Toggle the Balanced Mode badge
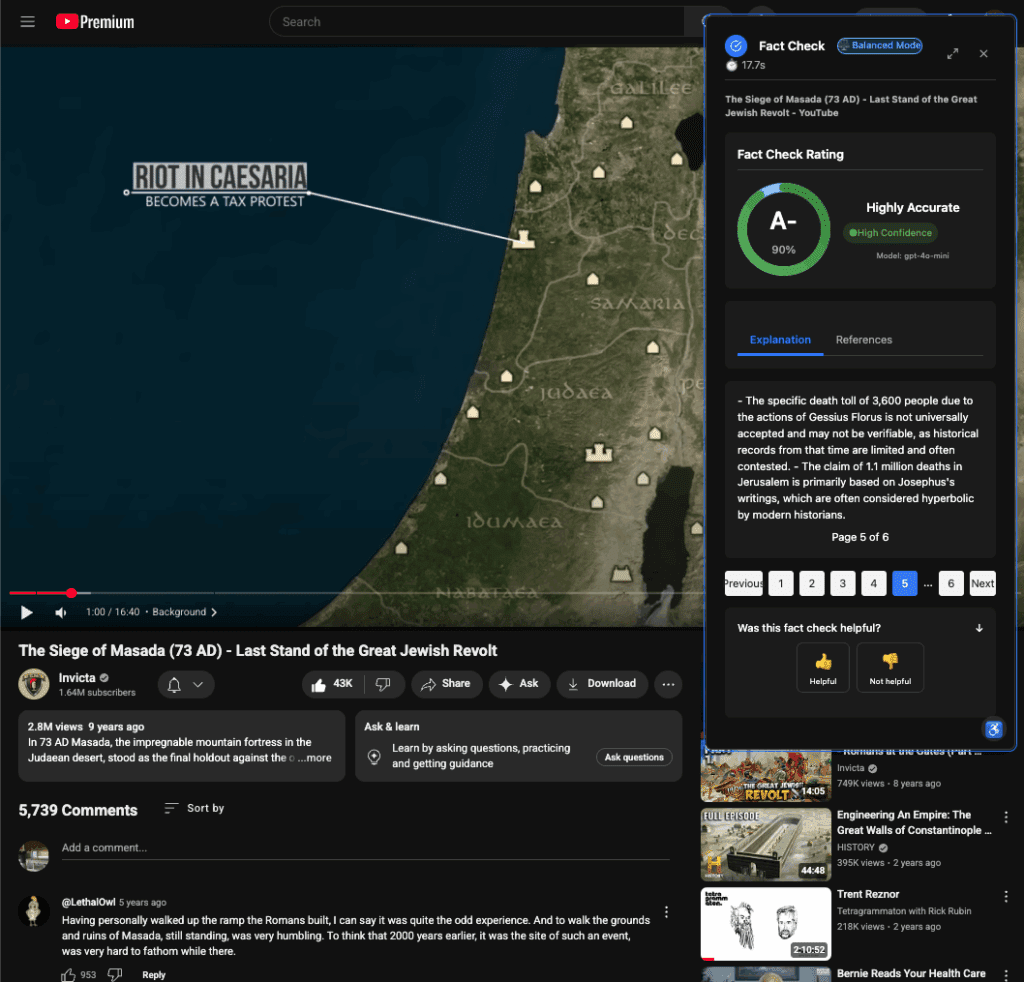Viewport: 1024px width, 982px height. (x=880, y=46)
